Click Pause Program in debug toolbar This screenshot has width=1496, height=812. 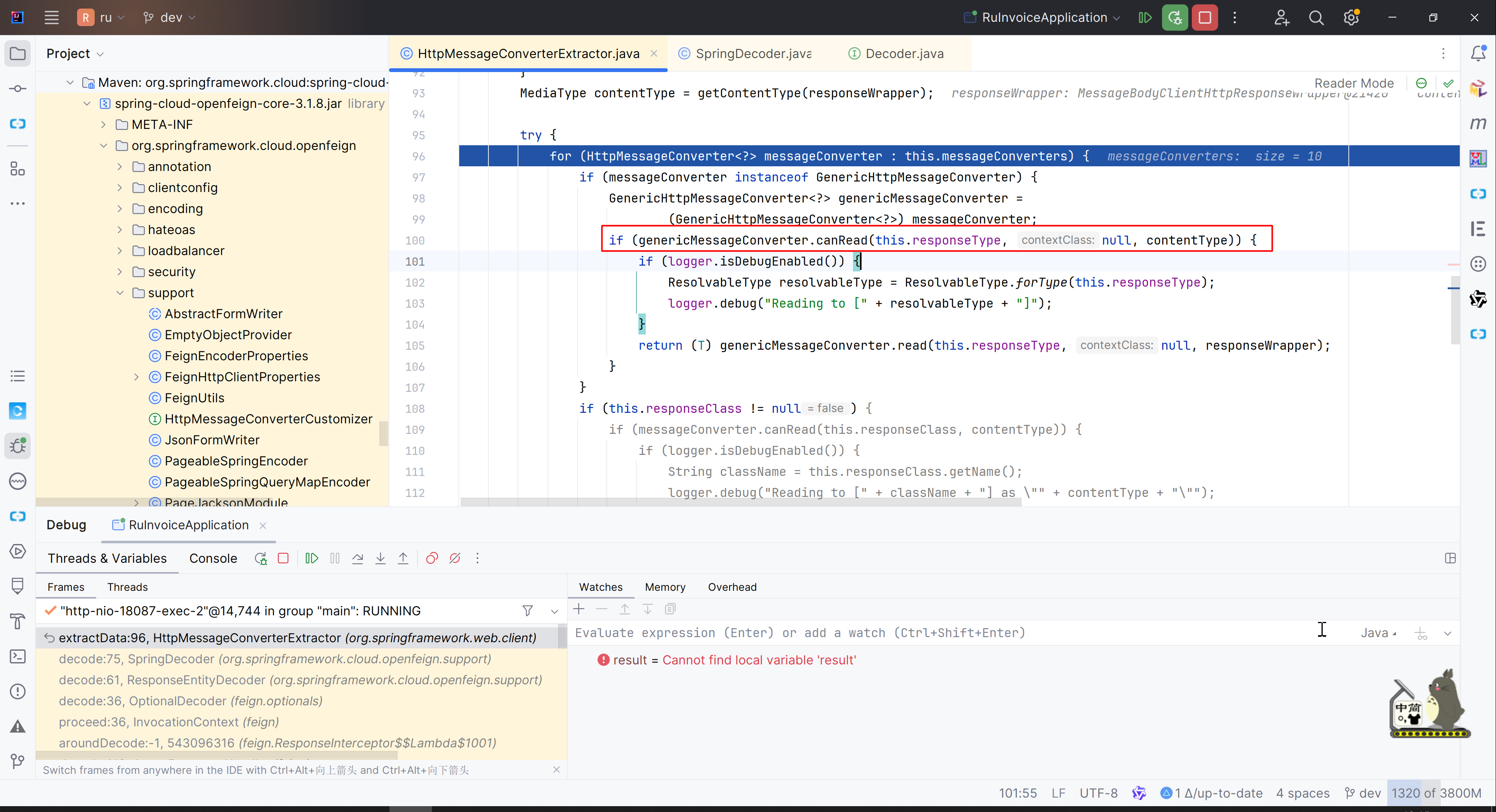tap(335, 558)
